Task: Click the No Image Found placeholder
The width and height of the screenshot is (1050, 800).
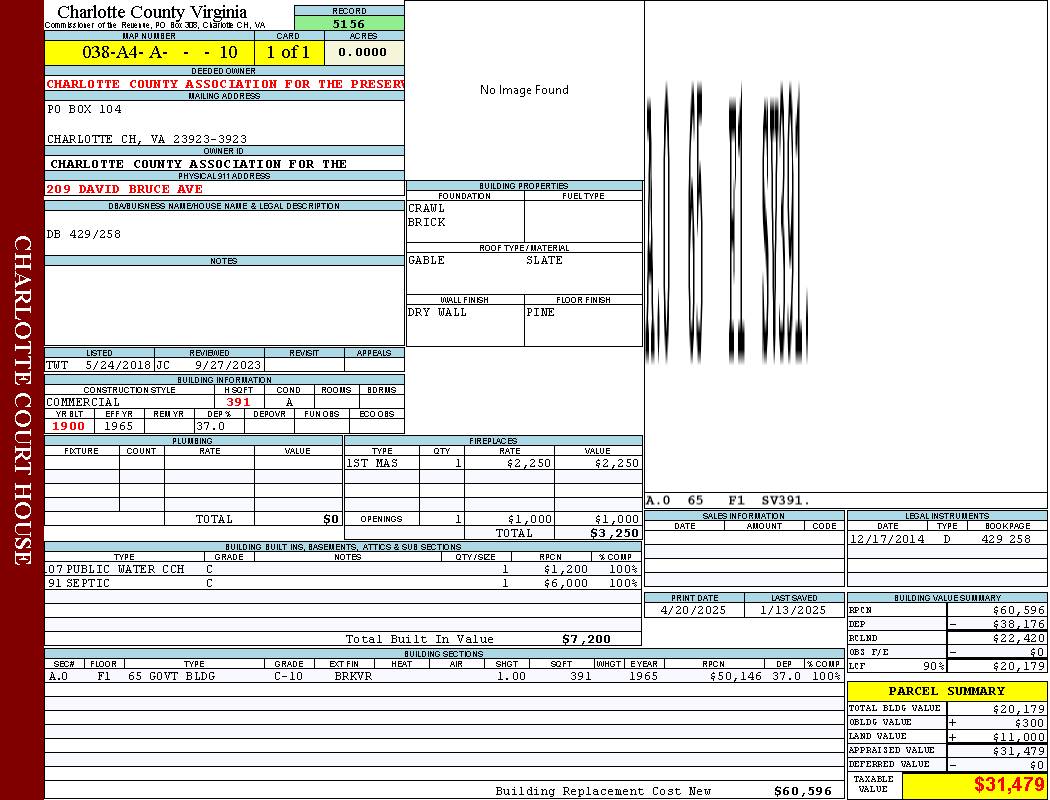Action: coord(524,90)
